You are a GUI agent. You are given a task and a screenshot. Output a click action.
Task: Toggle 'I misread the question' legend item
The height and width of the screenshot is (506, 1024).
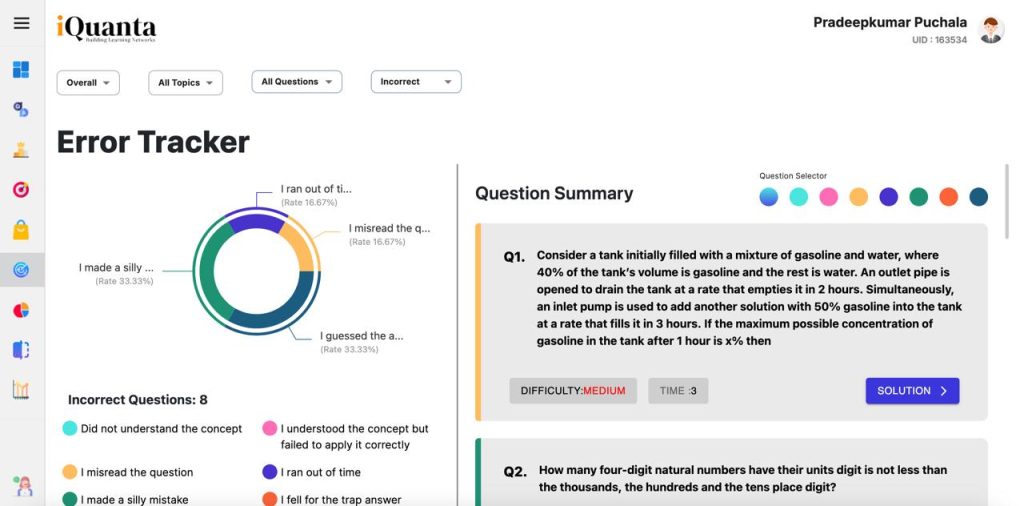[x=128, y=472]
